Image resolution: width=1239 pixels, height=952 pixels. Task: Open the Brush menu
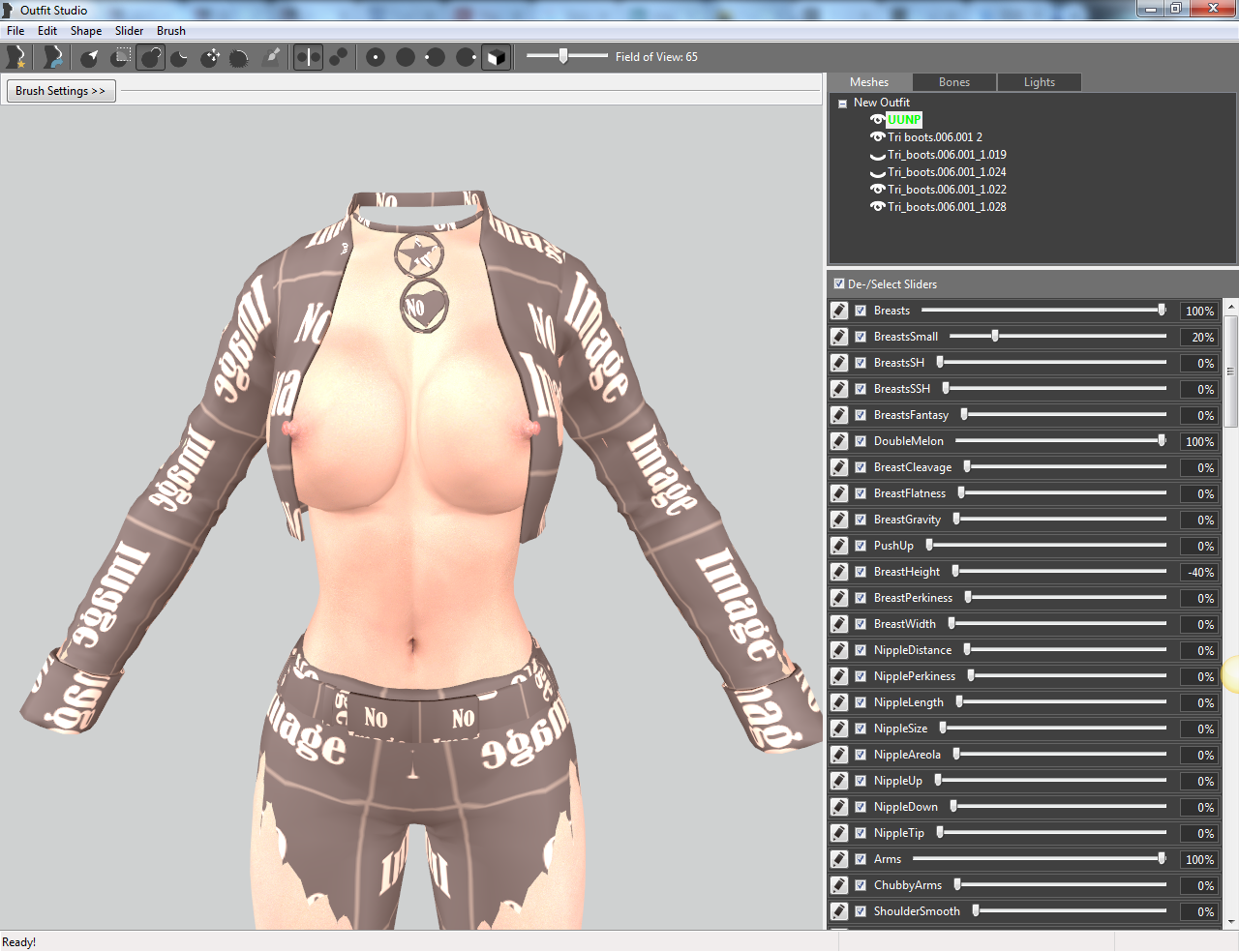coord(171,31)
